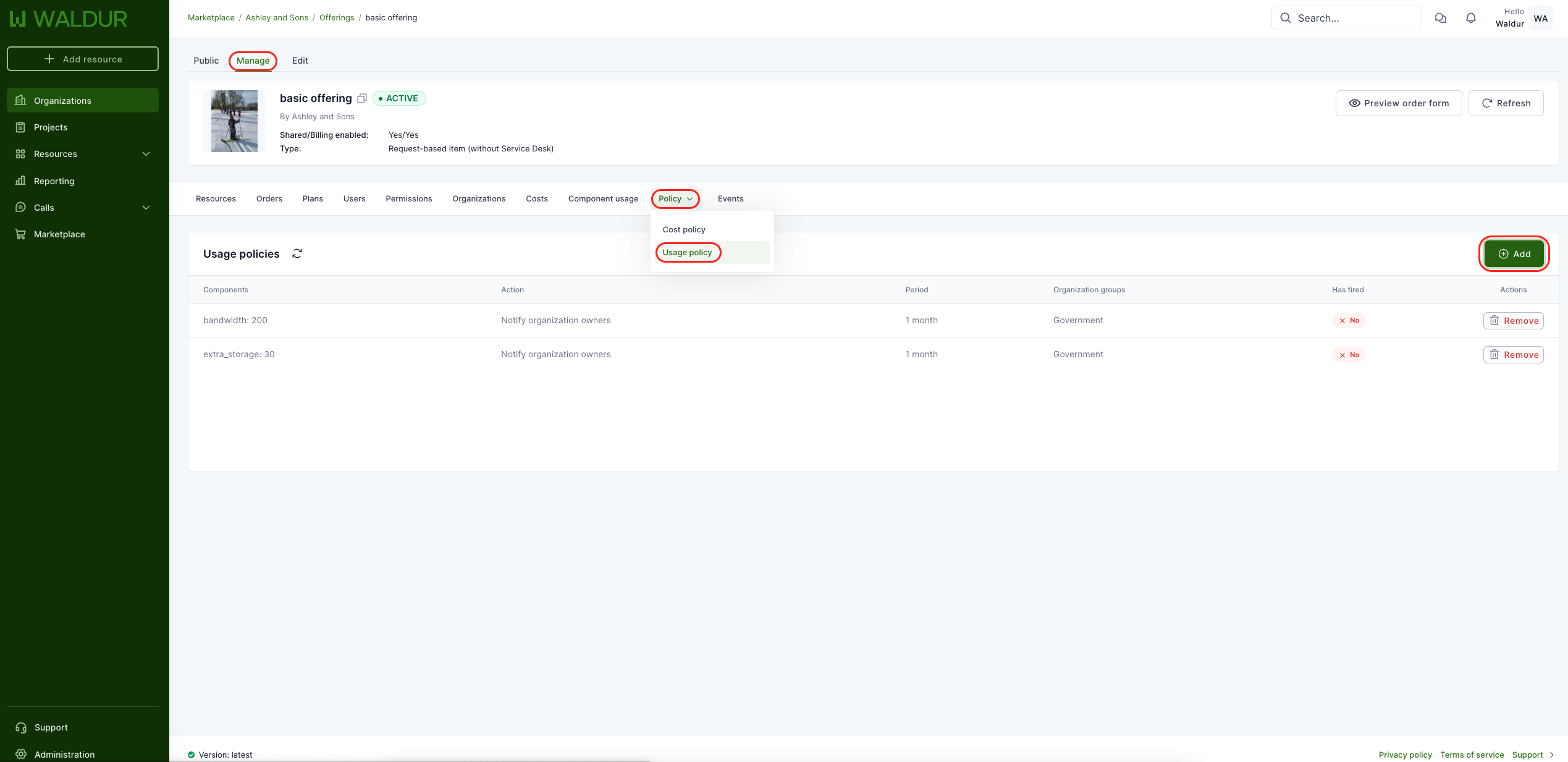
Task: Click Ashley and Sons breadcrumb link
Action: 276,17
